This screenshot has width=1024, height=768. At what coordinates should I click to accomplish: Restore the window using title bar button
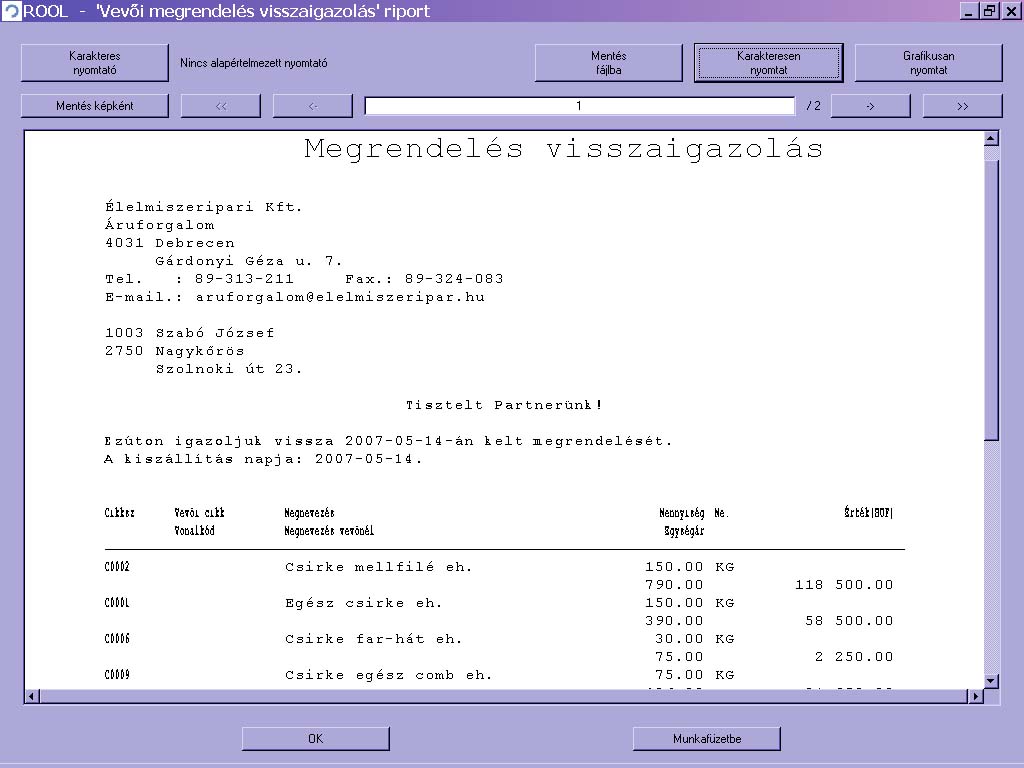click(x=989, y=11)
